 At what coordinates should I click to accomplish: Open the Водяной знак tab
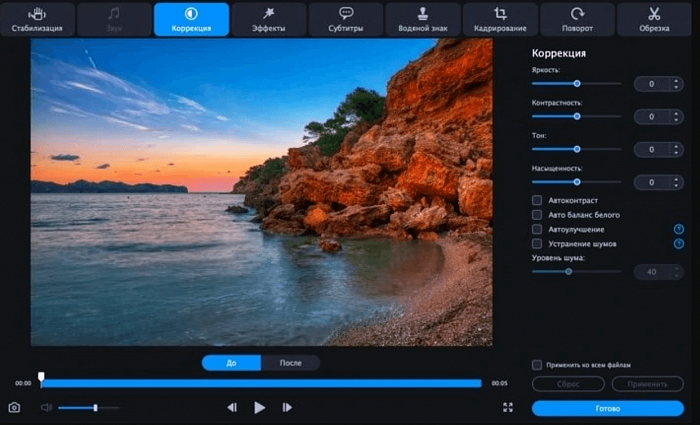(423, 19)
